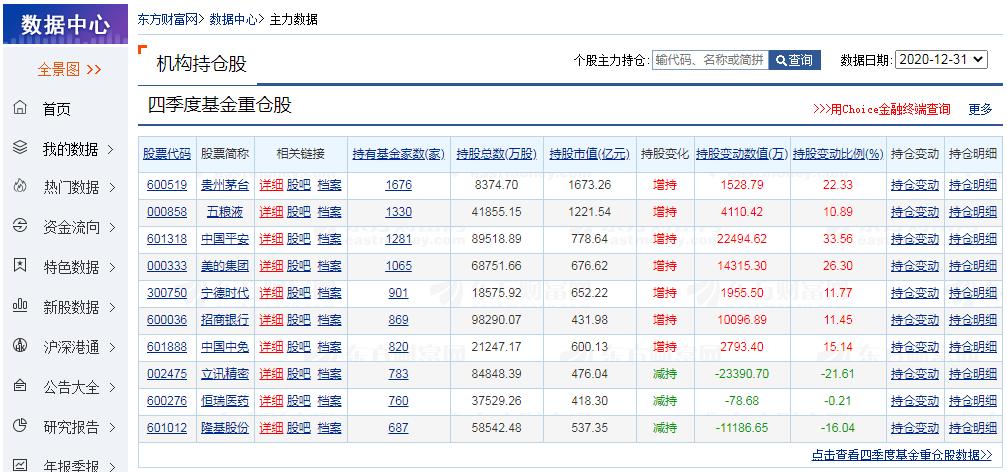Click the globe icon beside 沪深港通
This screenshot has width=1007, height=472.
click(x=20, y=345)
